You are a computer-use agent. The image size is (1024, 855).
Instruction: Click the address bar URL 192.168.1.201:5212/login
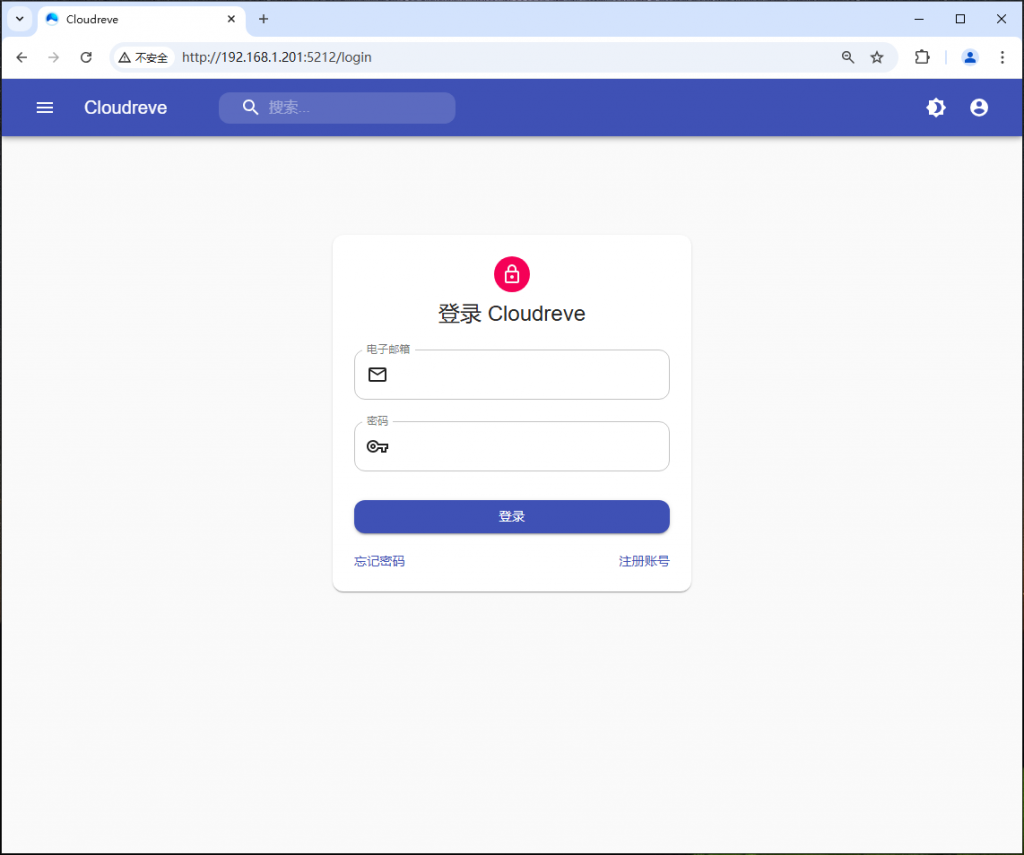277,57
